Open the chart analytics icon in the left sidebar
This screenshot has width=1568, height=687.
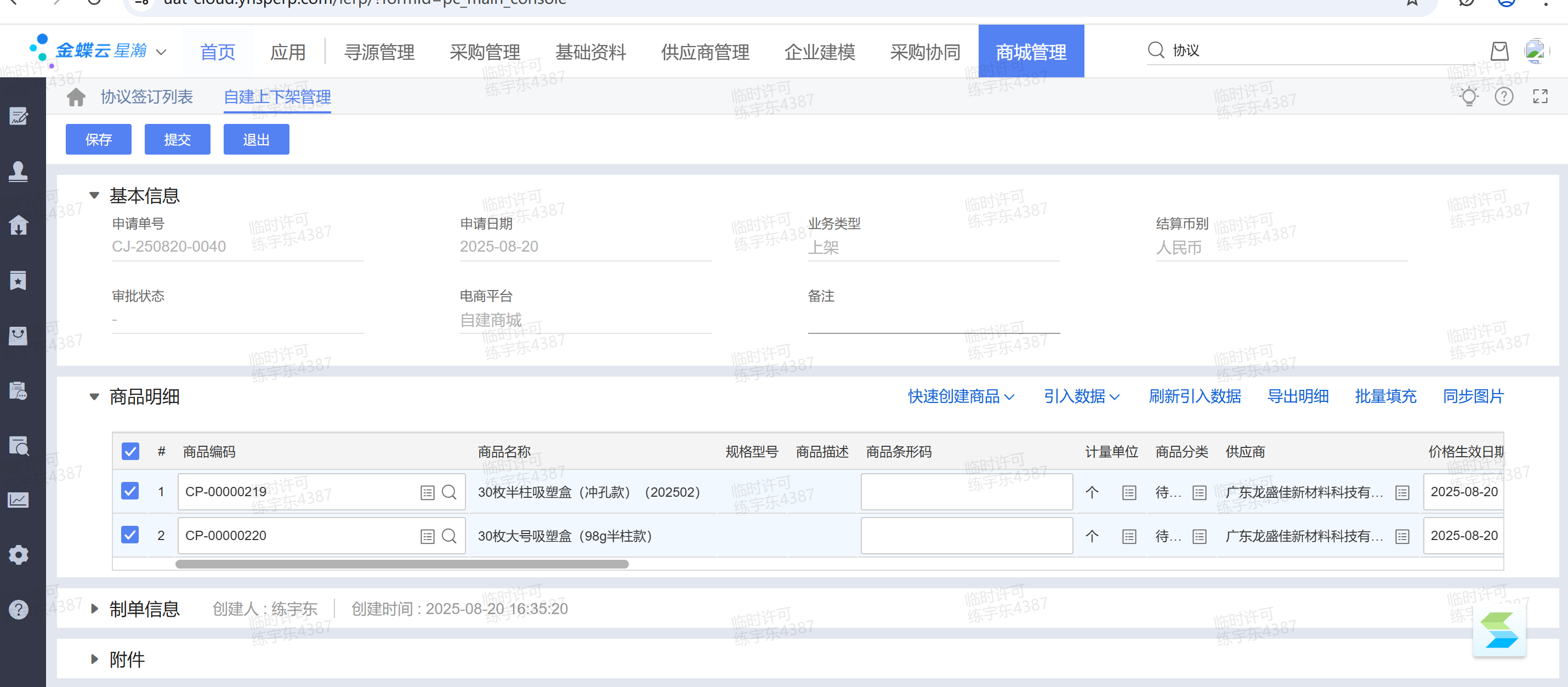click(x=18, y=500)
